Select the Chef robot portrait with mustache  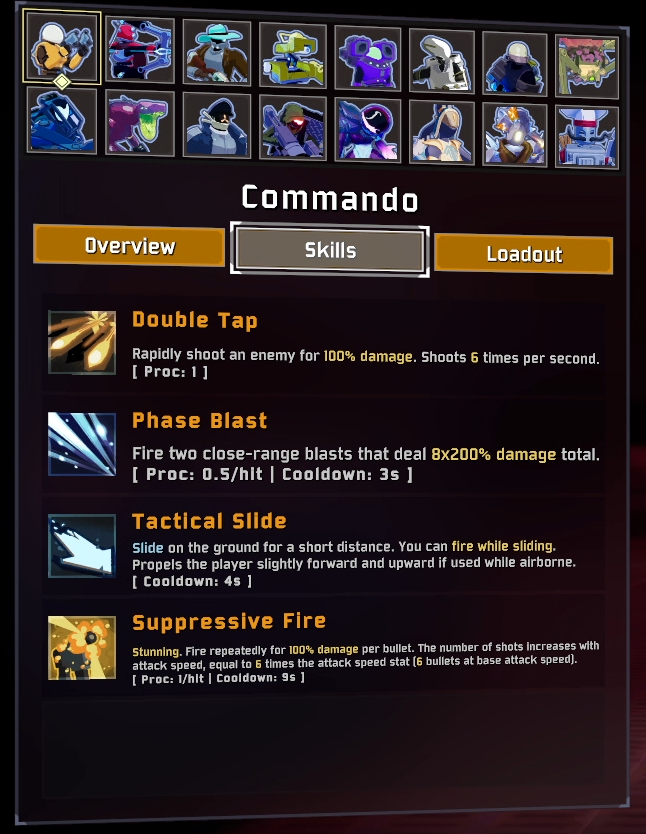(x=586, y=137)
